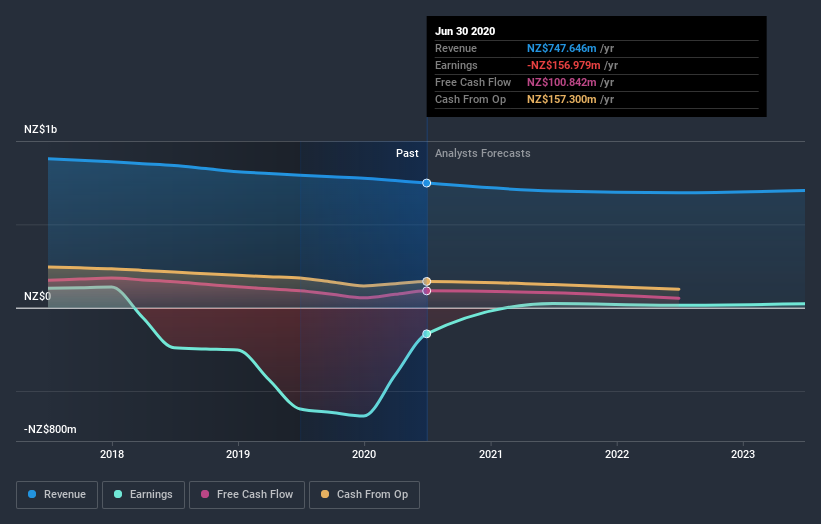Click the 2021 x-axis year label
Screen dimensions: 821x524
pos(491,454)
